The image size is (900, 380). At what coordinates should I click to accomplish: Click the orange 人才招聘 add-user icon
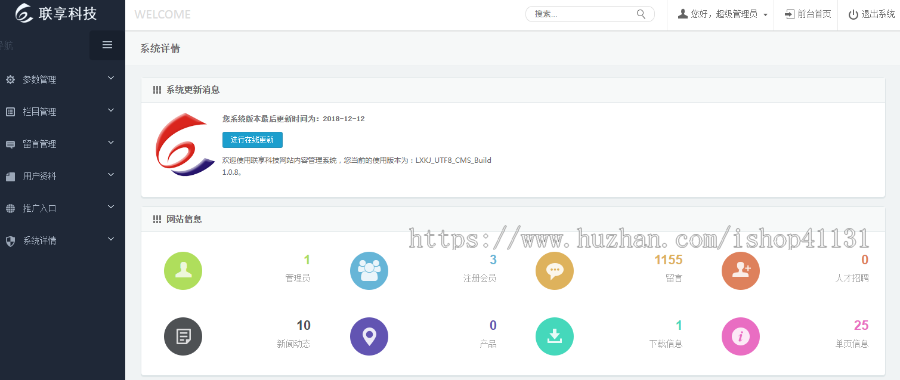pyautogui.click(x=740, y=271)
